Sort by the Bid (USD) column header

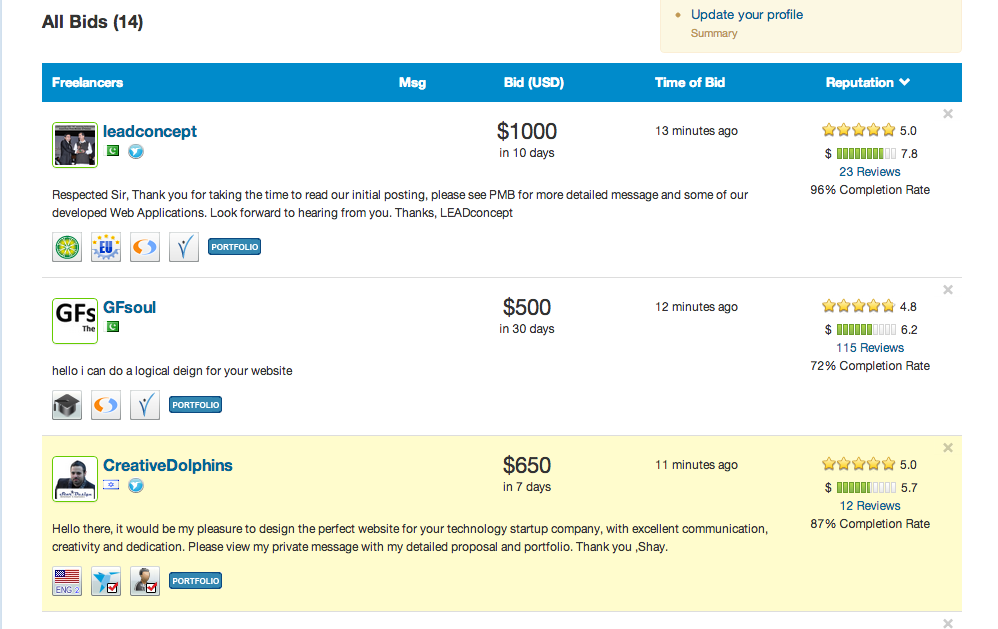pos(533,83)
